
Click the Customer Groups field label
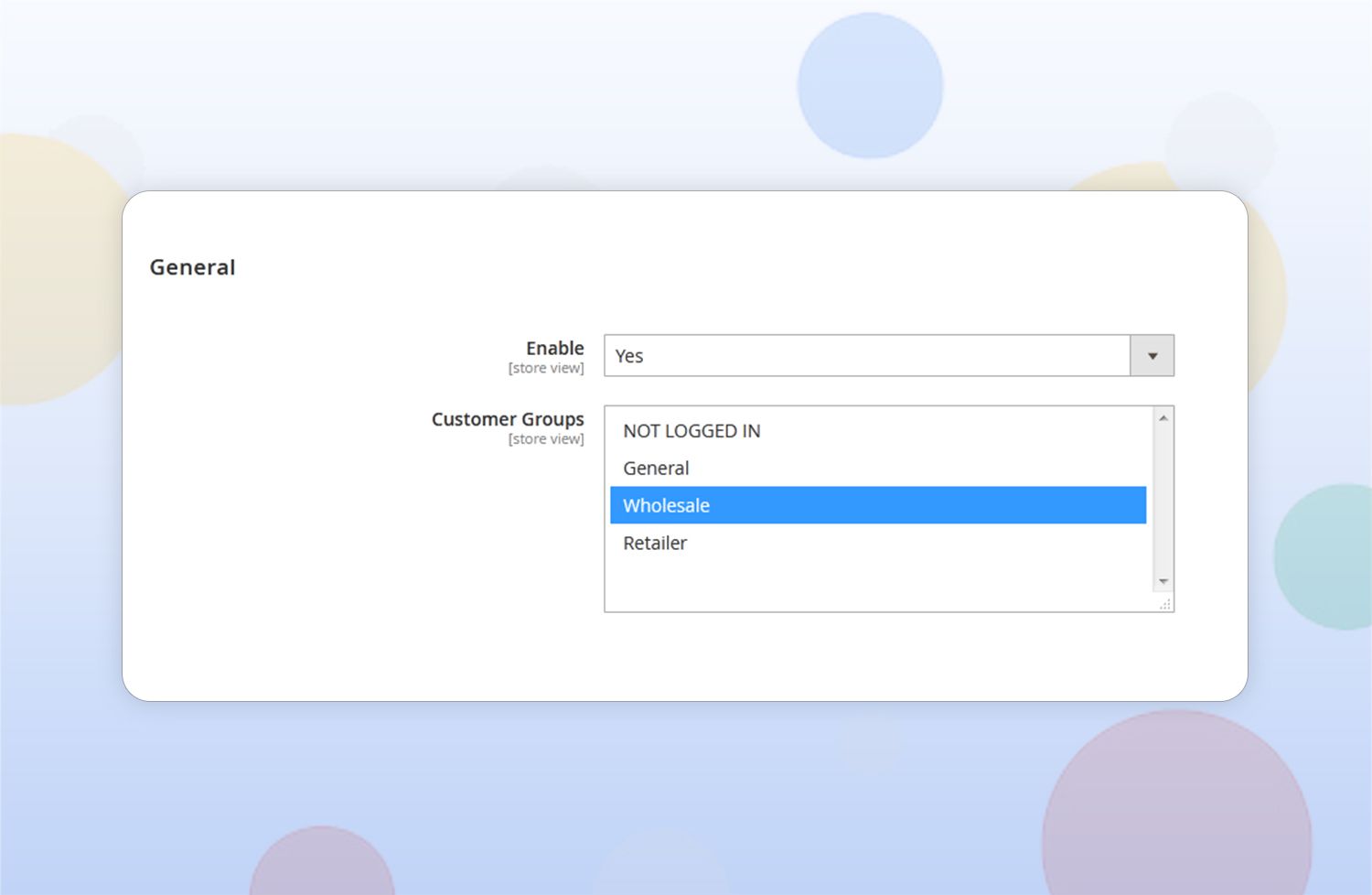(x=508, y=419)
